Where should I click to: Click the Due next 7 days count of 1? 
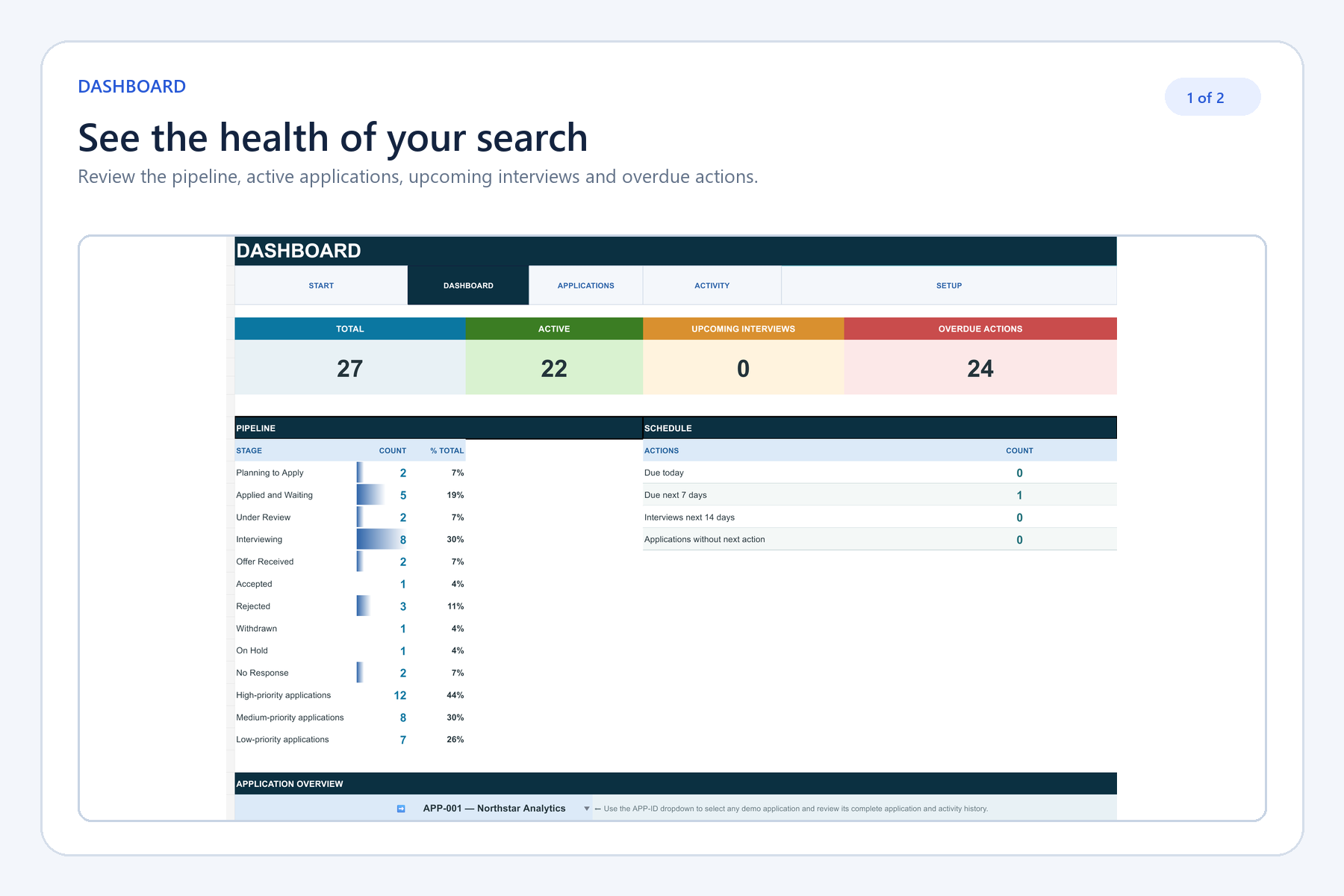click(1019, 495)
